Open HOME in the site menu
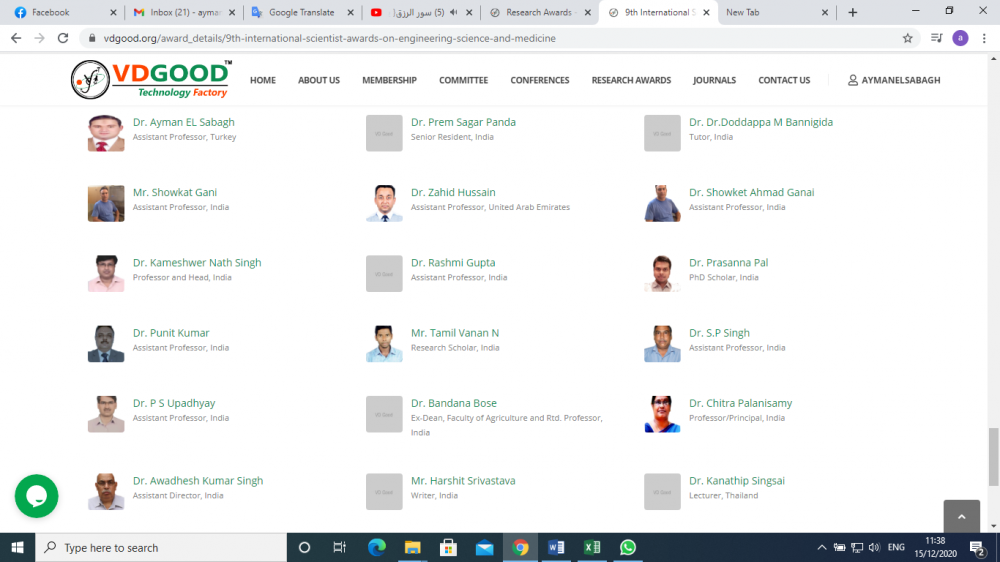 click(x=263, y=80)
